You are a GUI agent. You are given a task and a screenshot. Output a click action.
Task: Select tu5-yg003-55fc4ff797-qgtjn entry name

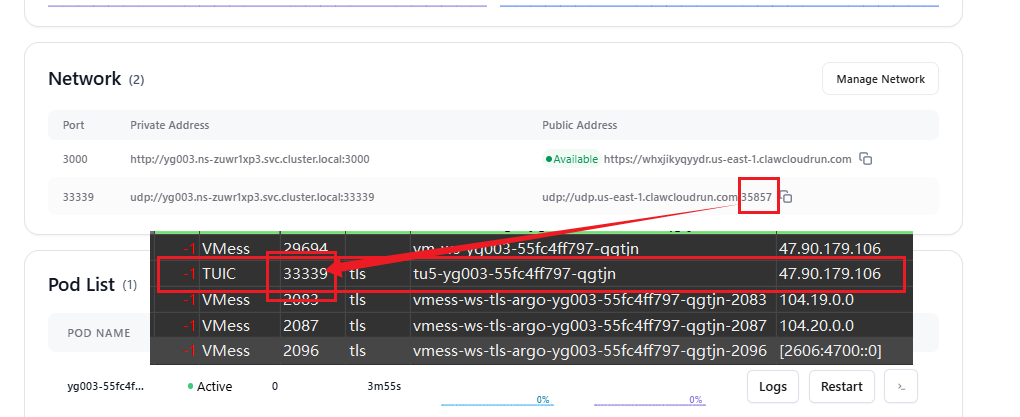click(515, 274)
